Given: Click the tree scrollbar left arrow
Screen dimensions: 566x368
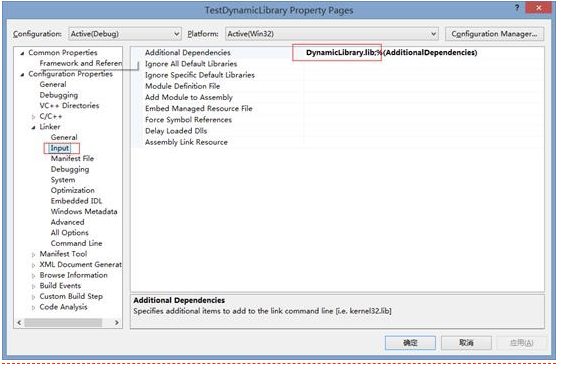Looking at the screenshot, I should coord(19,322).
